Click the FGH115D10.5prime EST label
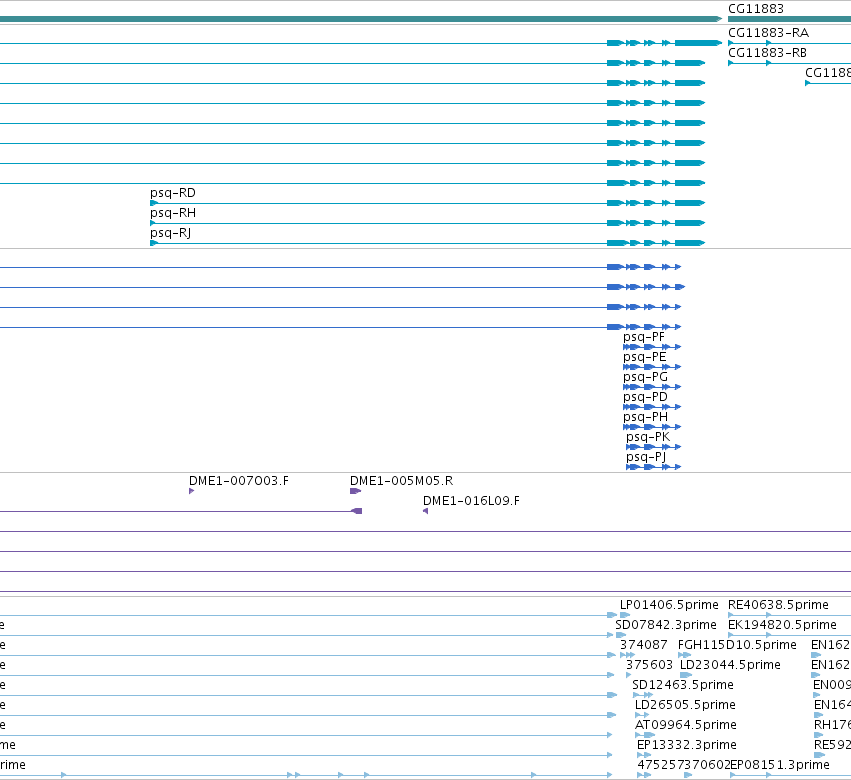This screenshot has width=851, height=780. [737, 645]
